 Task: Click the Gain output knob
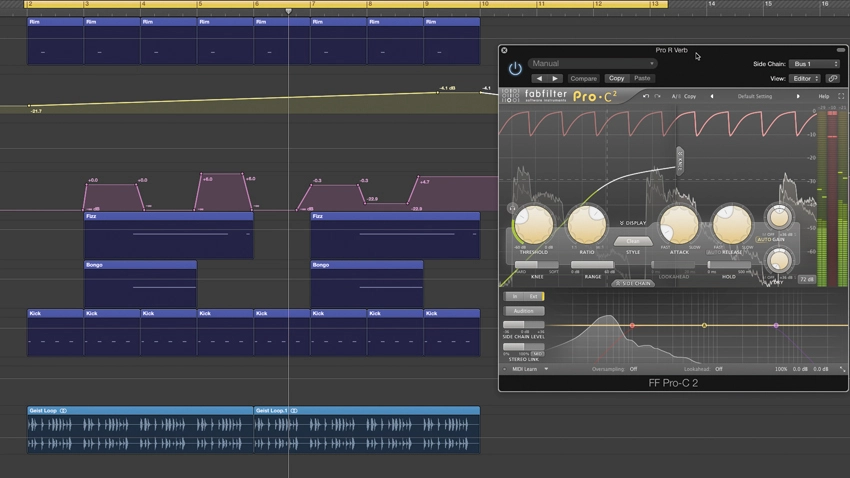(779, 217)
